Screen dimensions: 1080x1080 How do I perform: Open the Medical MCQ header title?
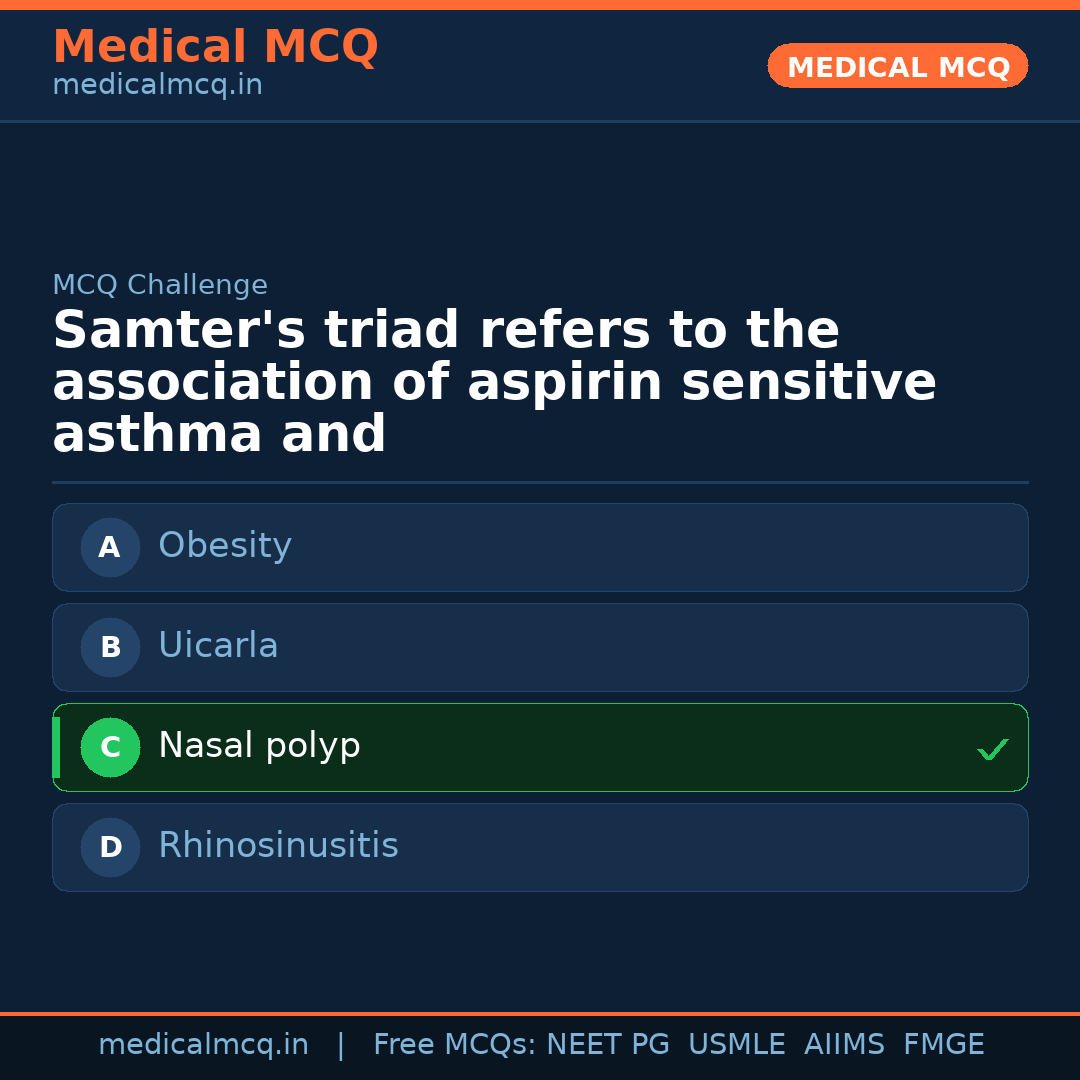click(x=215, y=47)
